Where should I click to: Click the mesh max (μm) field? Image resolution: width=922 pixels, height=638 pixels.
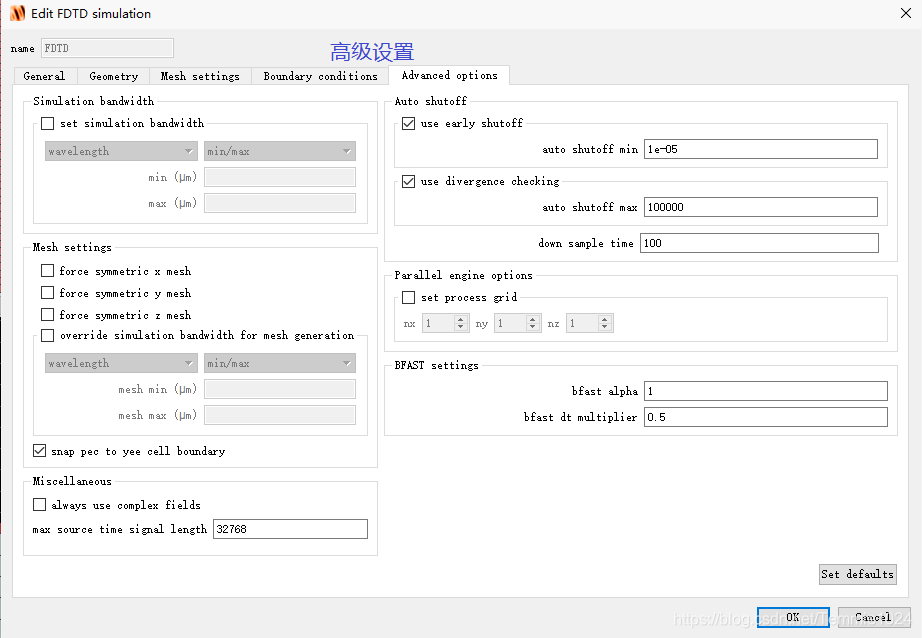(x=280, y=415)
